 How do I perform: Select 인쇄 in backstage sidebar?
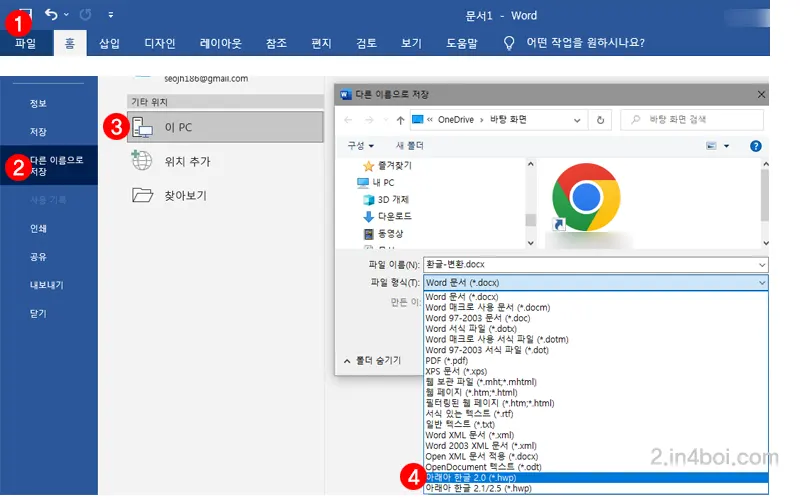tap(38, 228)
